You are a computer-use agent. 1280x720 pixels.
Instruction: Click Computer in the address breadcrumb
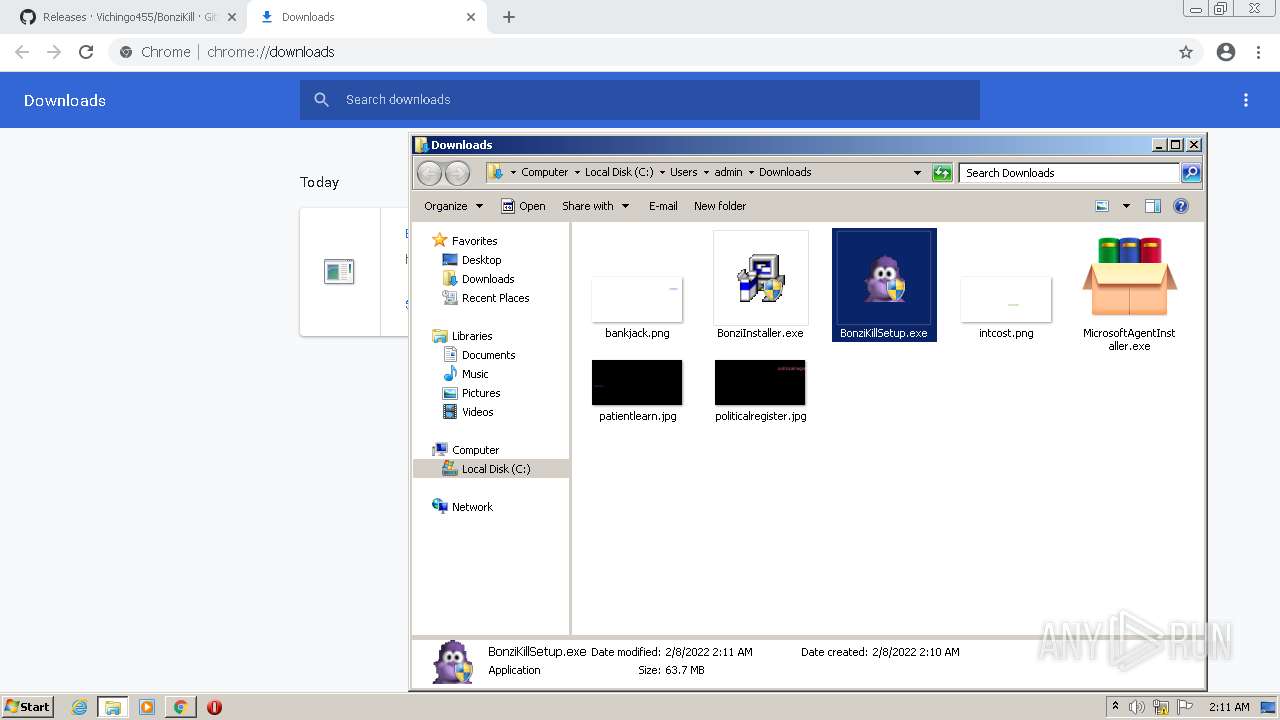tap(544, 172)
